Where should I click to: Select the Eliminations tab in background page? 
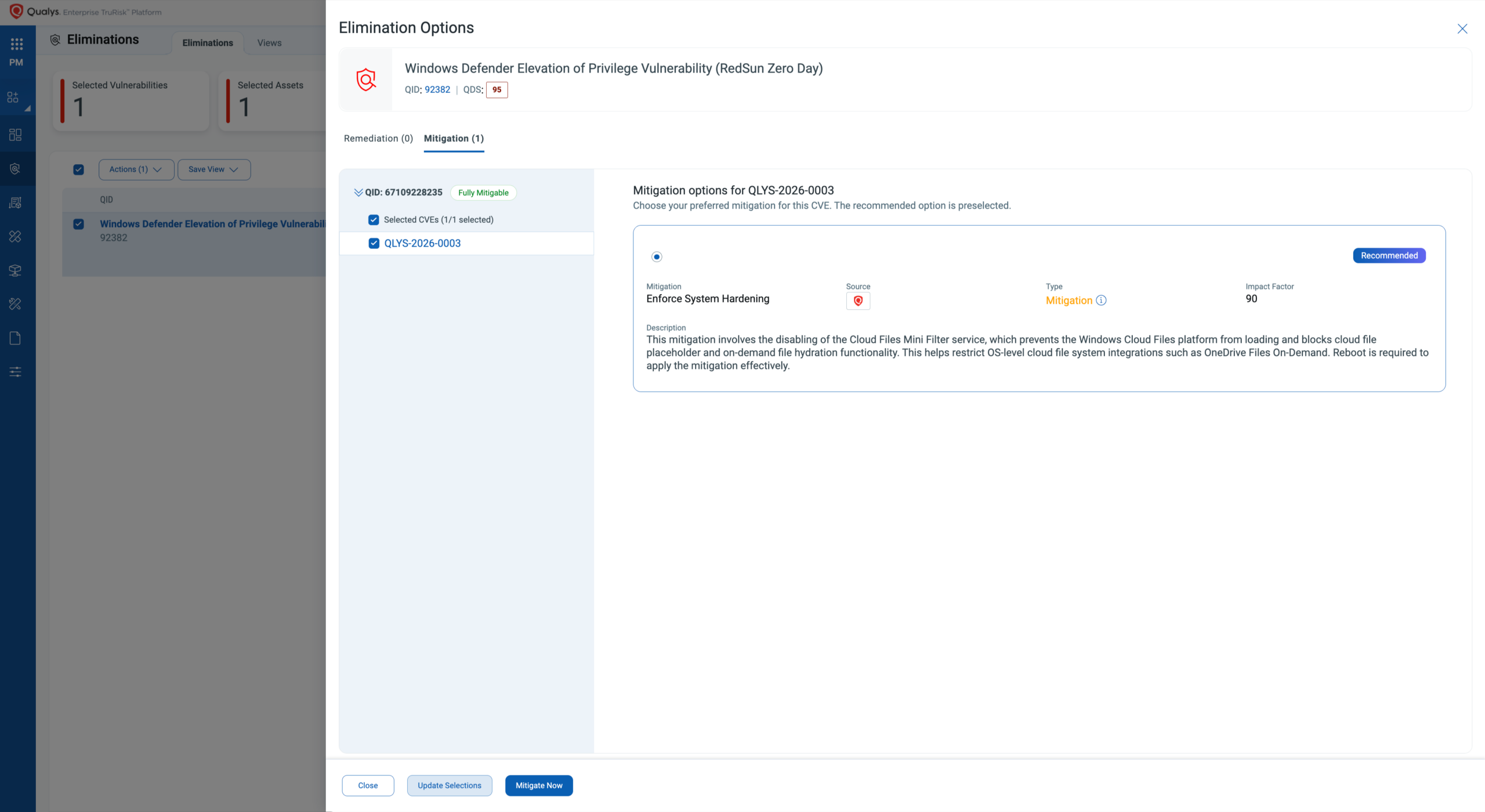208,43
